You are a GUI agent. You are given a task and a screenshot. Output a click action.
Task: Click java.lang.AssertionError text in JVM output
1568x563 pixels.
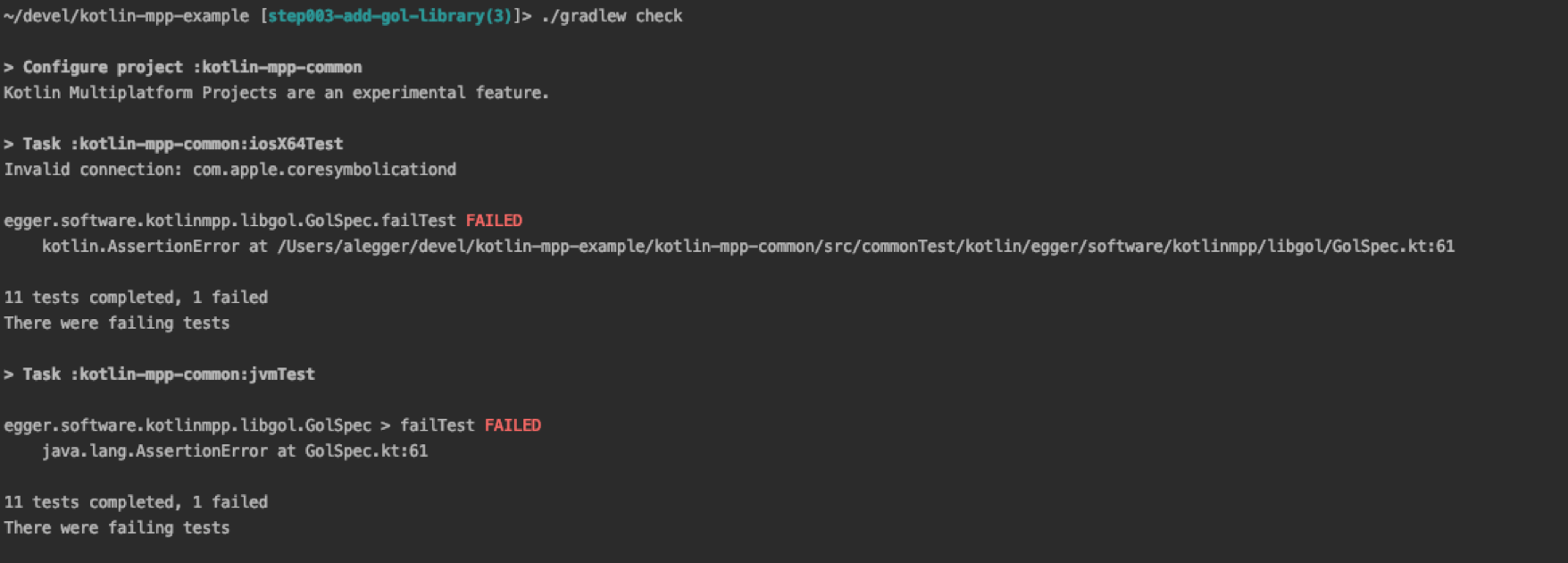tap(154, 451)
